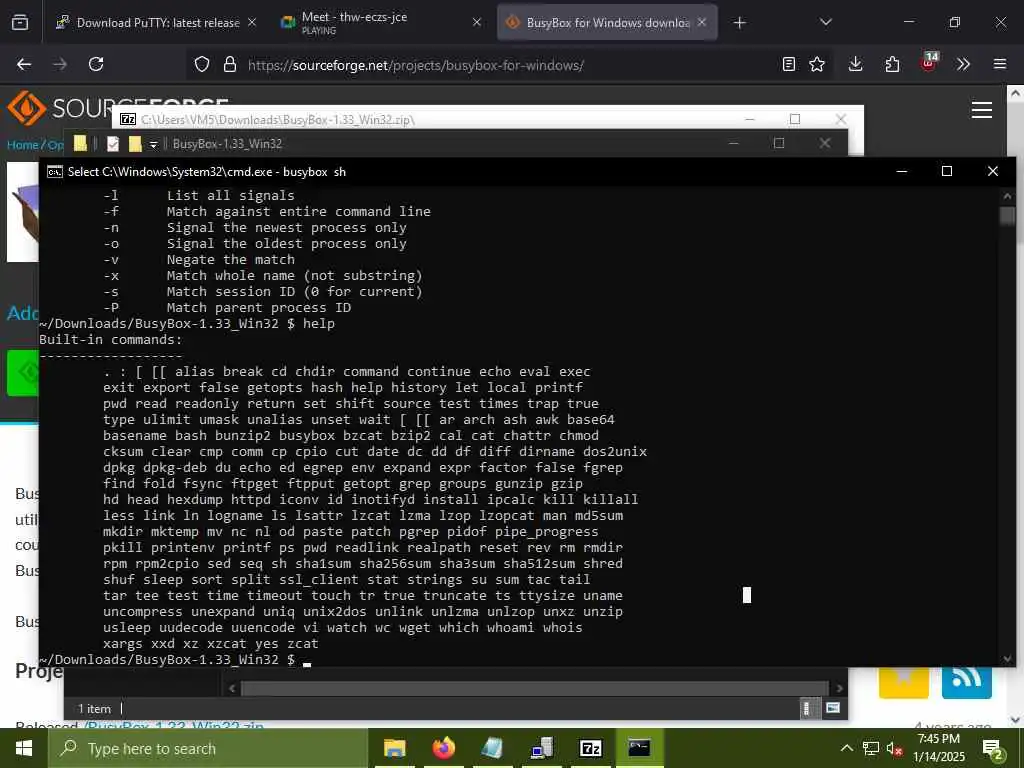This screenshot has height=768, width=1024.
Task: Click Explorer horizontal scroll left arrow
Action: [232, 688]
